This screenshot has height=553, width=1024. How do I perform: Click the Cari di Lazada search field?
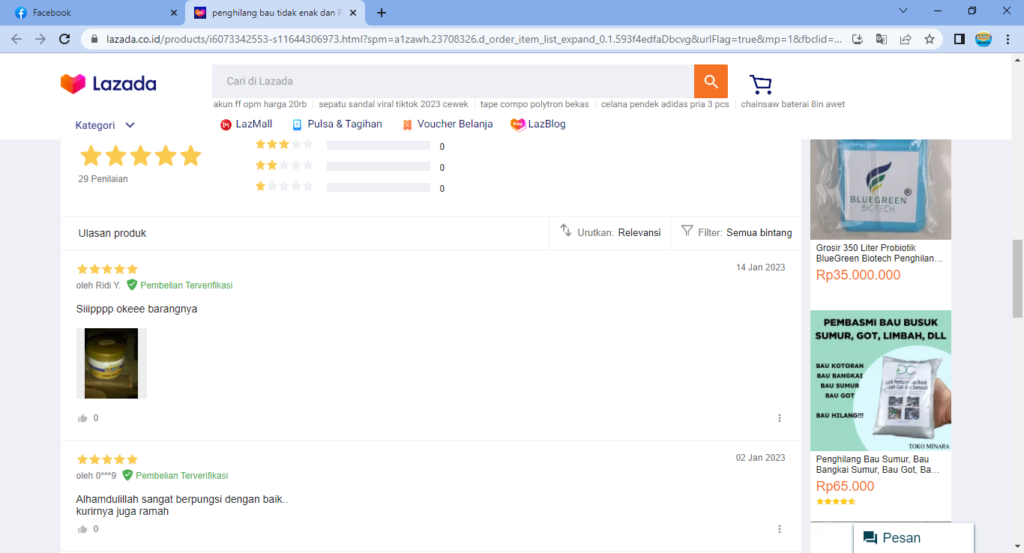pos(452,81)
